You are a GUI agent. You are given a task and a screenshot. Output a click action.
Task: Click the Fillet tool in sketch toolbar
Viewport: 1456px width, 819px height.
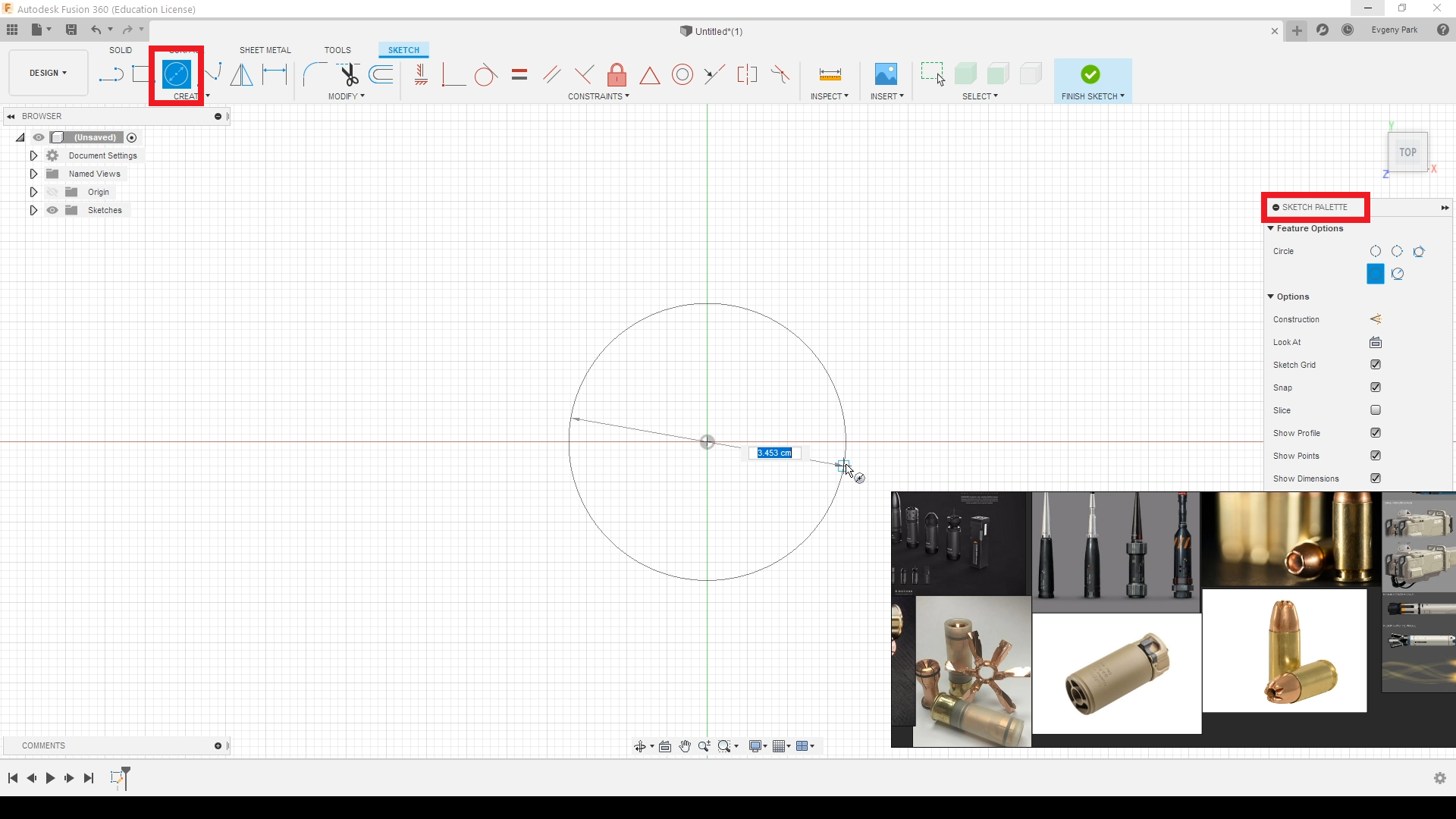[313, 74]
